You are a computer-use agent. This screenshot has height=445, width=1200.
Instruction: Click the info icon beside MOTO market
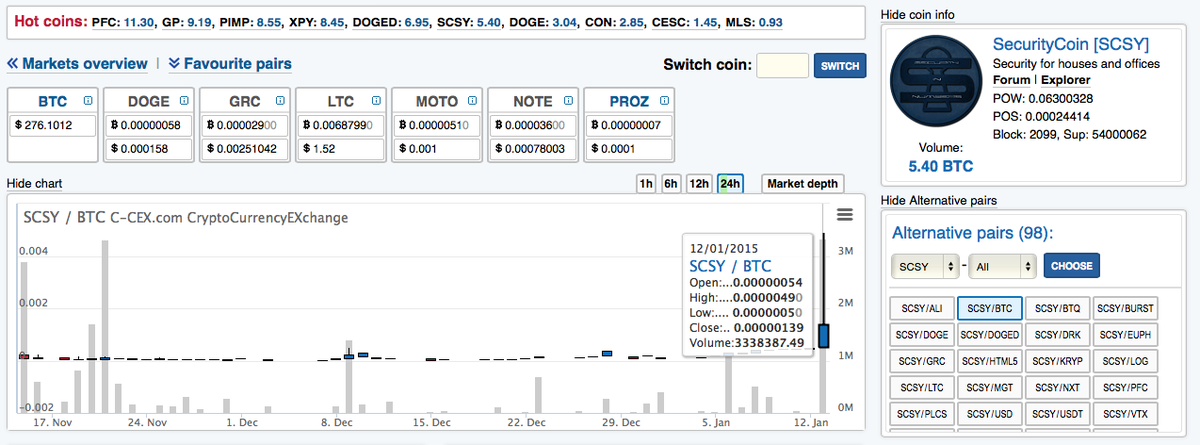click(x=471, y=101)
